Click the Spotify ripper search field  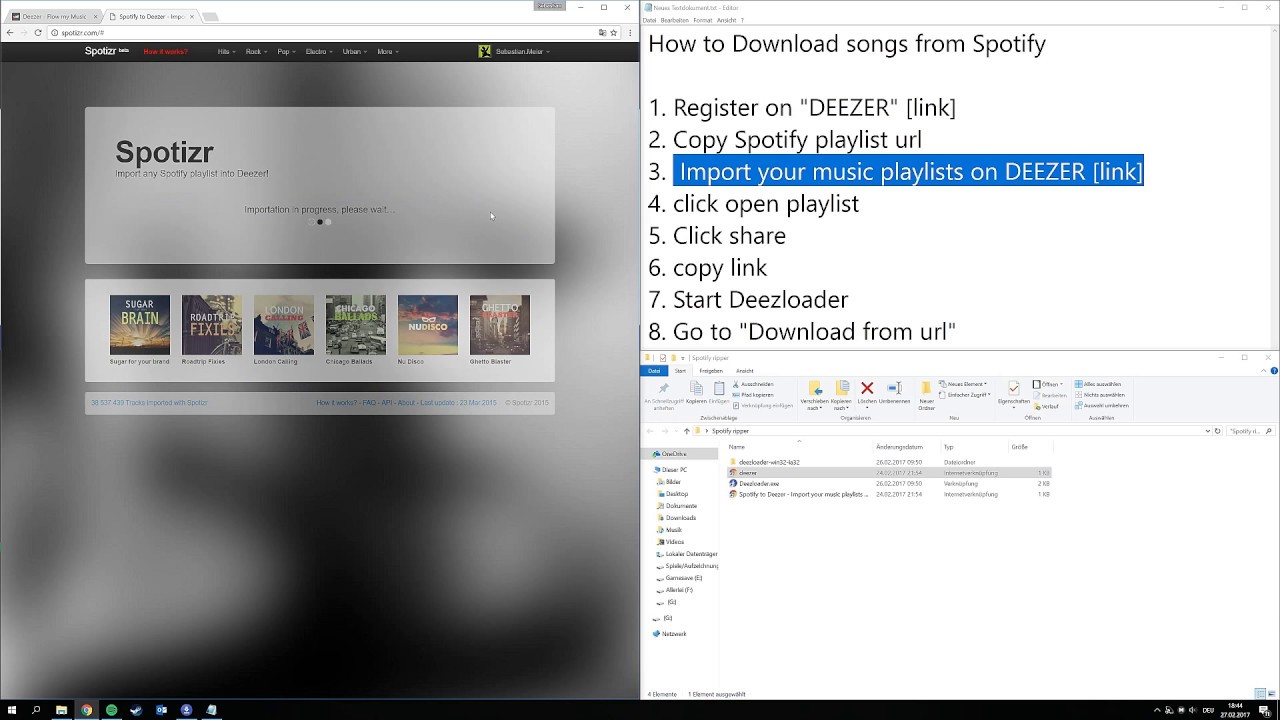[x=1250, y=431]
